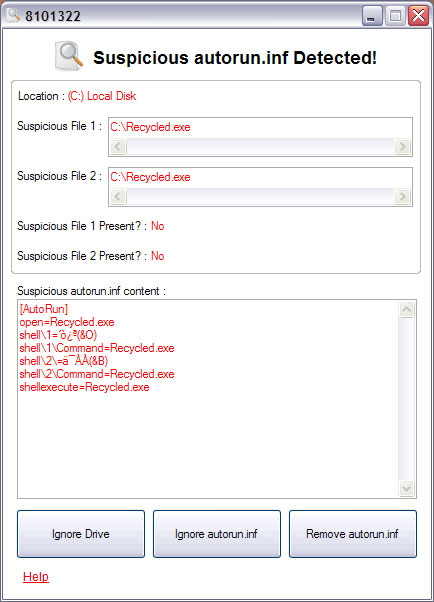Screen dimensions: 434x602
Task: Click down arrow of autorun.inf content scrollbar
Action: coord(407,488)
